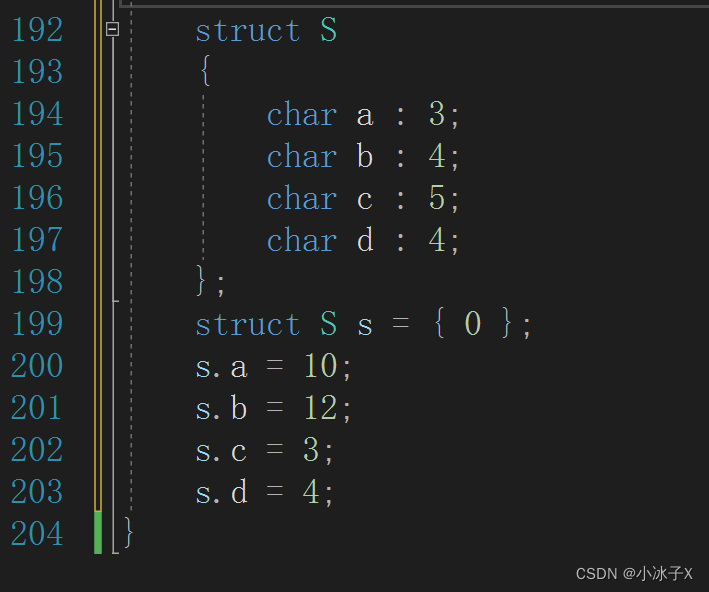Place cursor on 'char b : 4;'
The width and height of the screenshot is (709, 592).
[363, 156]
